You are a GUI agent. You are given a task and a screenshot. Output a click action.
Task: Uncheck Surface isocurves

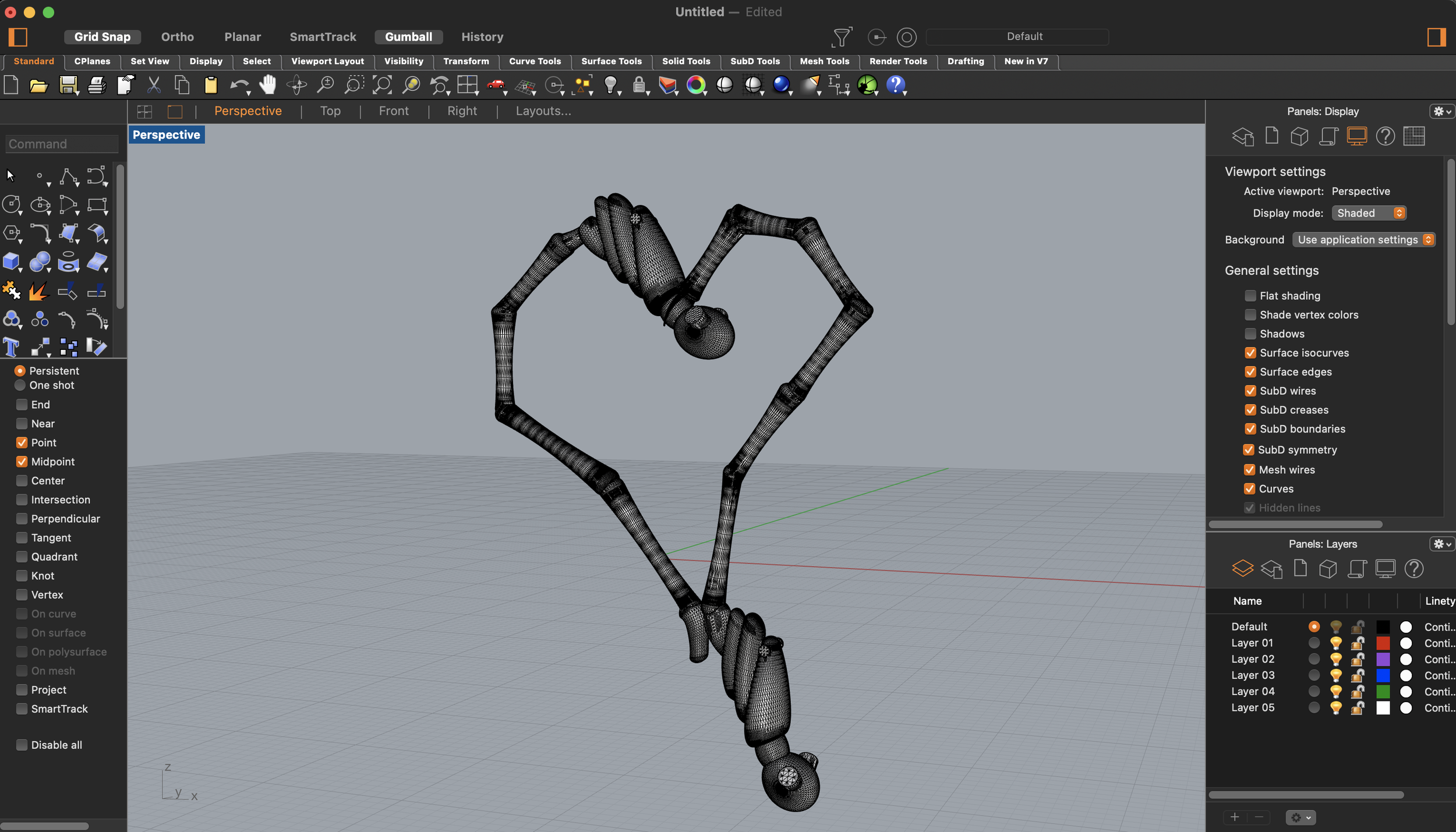tap(1250, 352)
